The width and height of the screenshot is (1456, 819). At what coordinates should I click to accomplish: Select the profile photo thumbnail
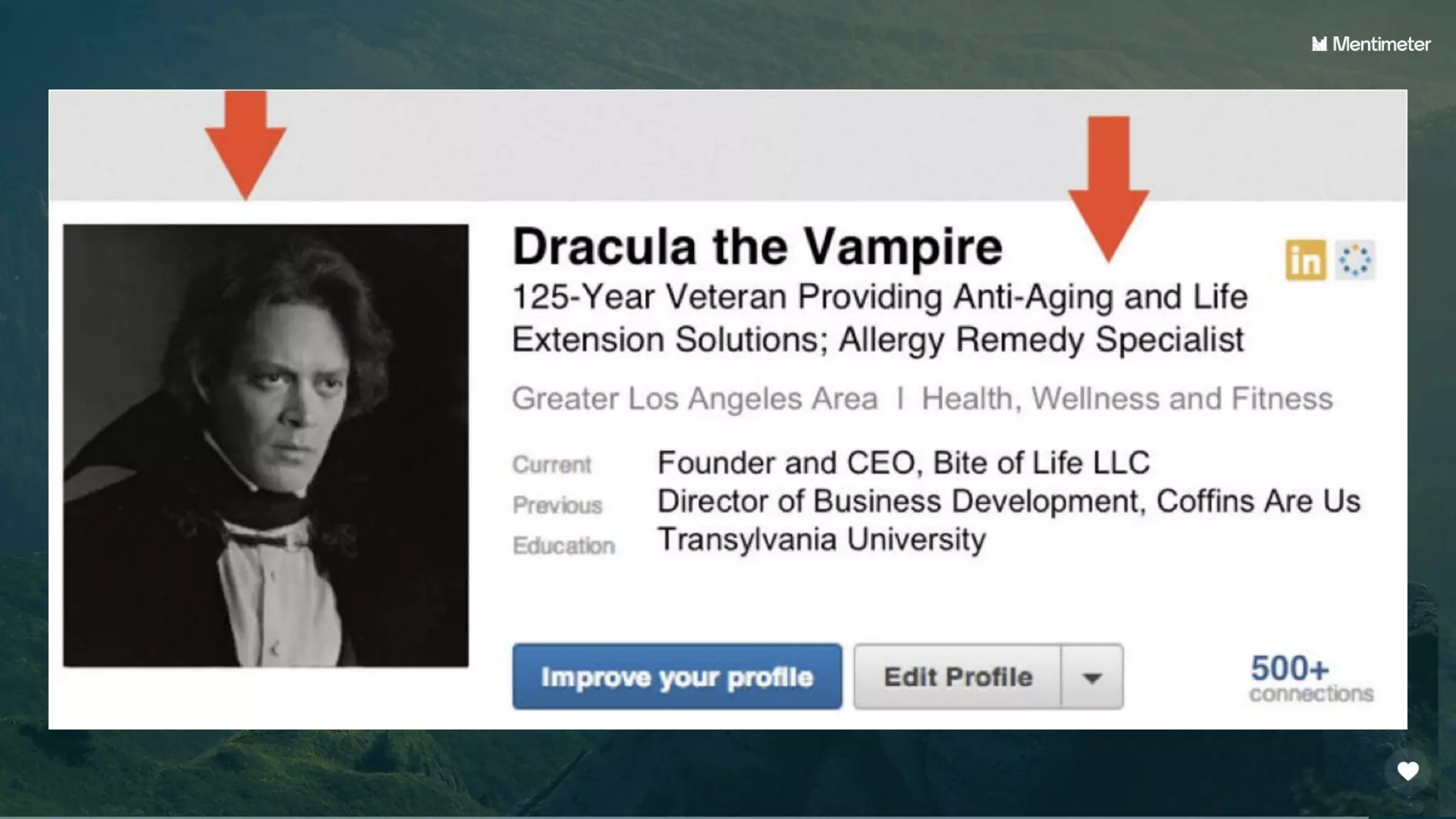click(266, 446)
